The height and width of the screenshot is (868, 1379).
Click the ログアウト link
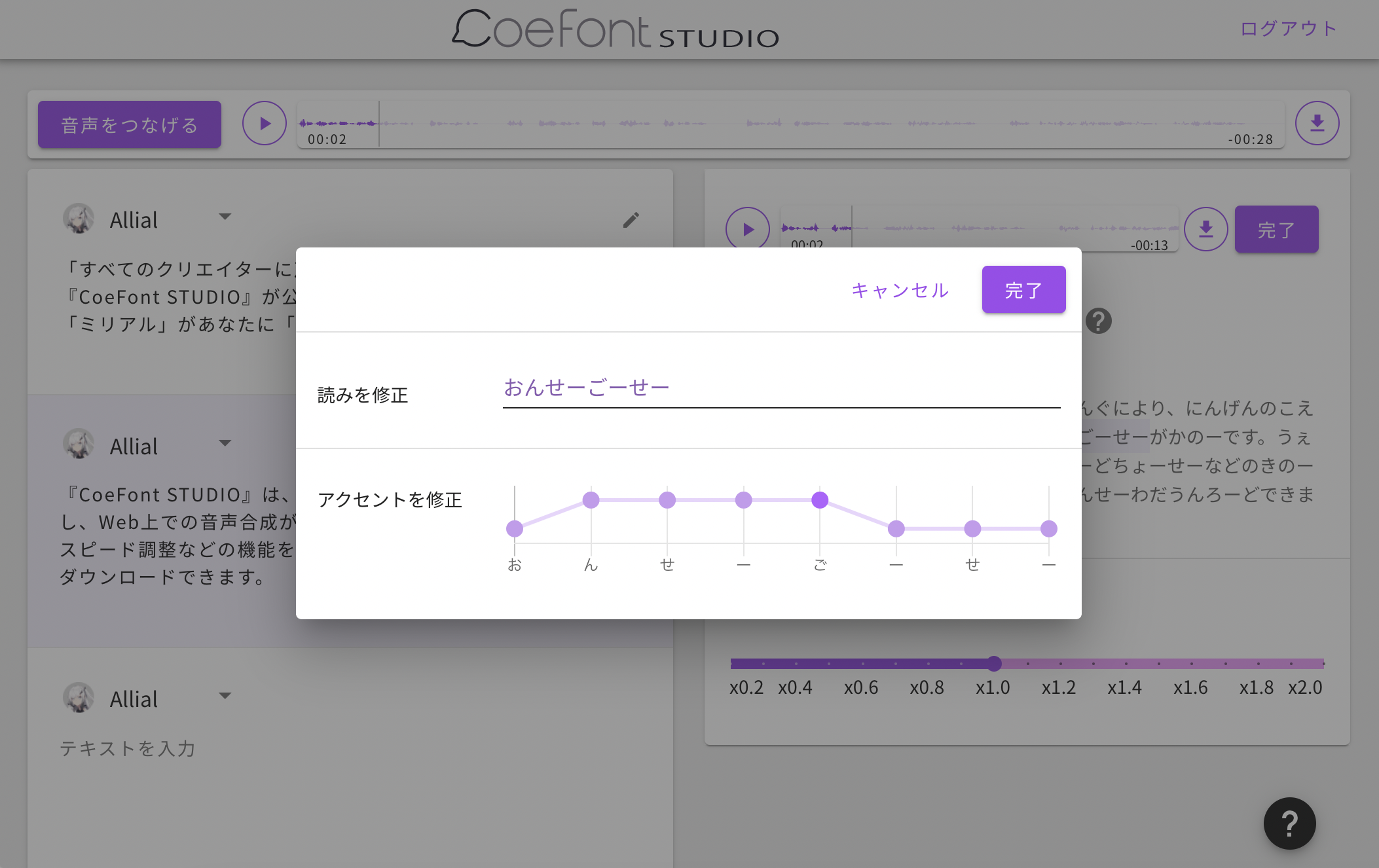pos(1288,29)
